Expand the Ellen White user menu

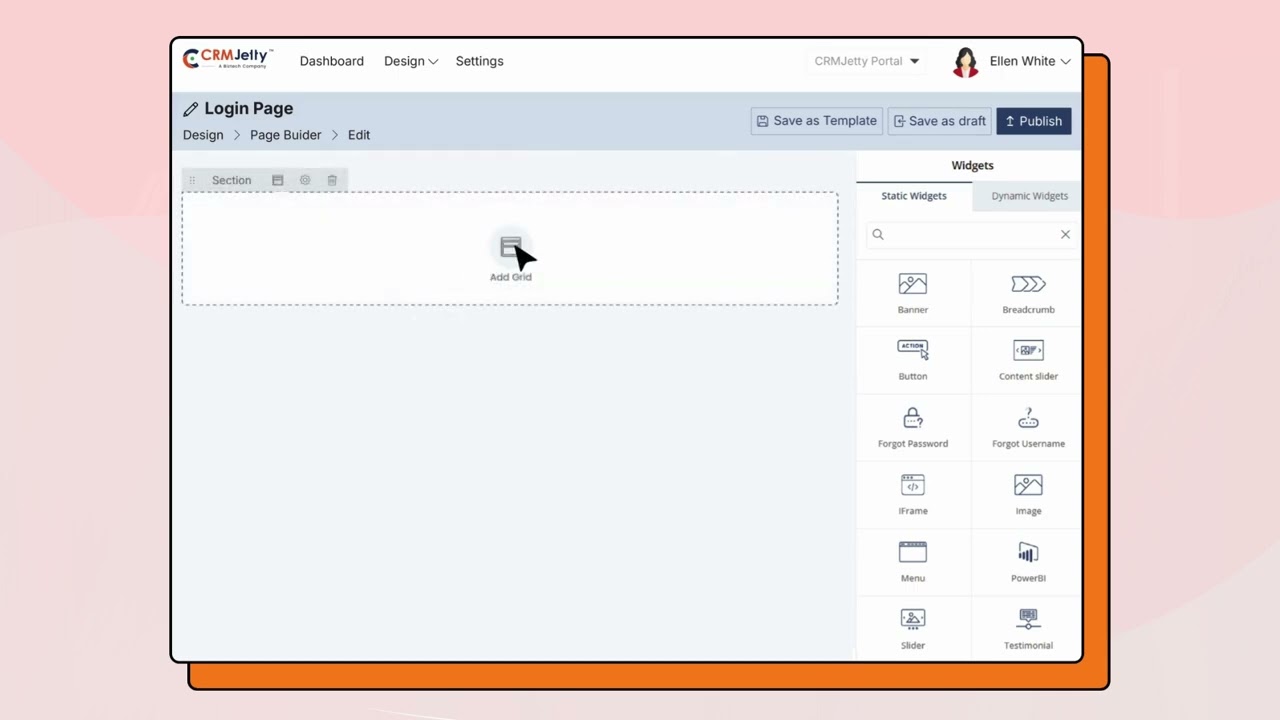click(1029, 61)
